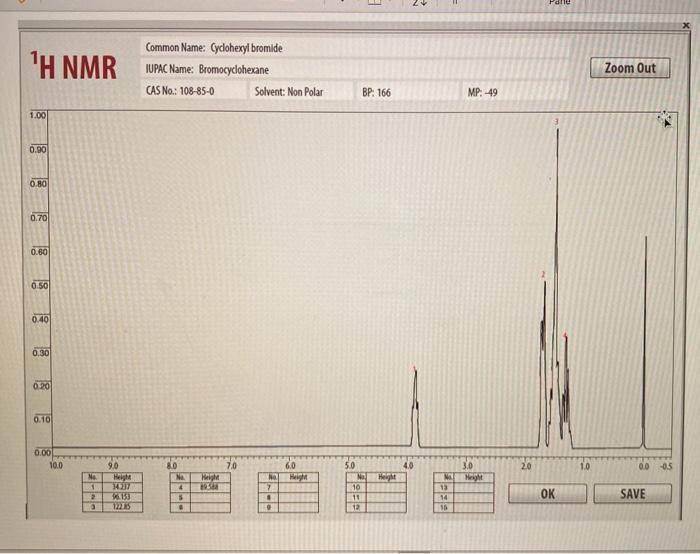Click the Common Name field Cyclohexyl bromide
This screenshot has width=700, height=554.
[x=355, y=48]
